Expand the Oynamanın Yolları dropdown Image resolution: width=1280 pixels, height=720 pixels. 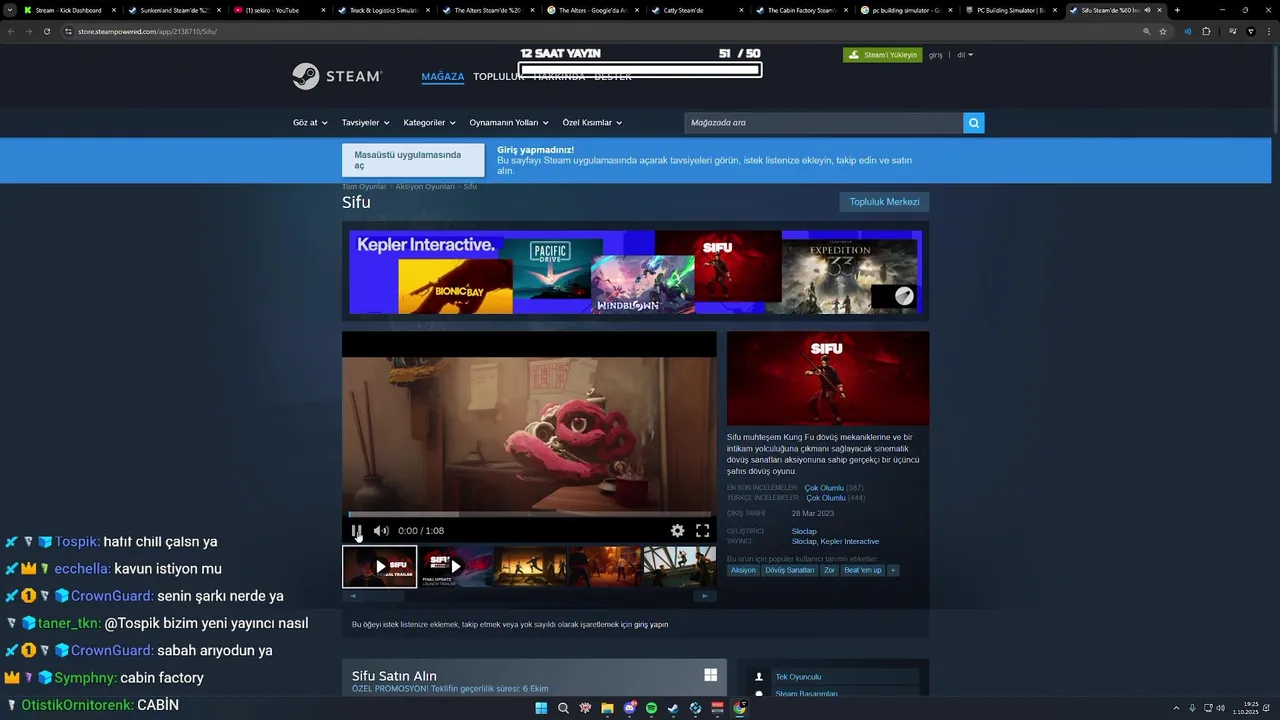(x=509, y=123)
